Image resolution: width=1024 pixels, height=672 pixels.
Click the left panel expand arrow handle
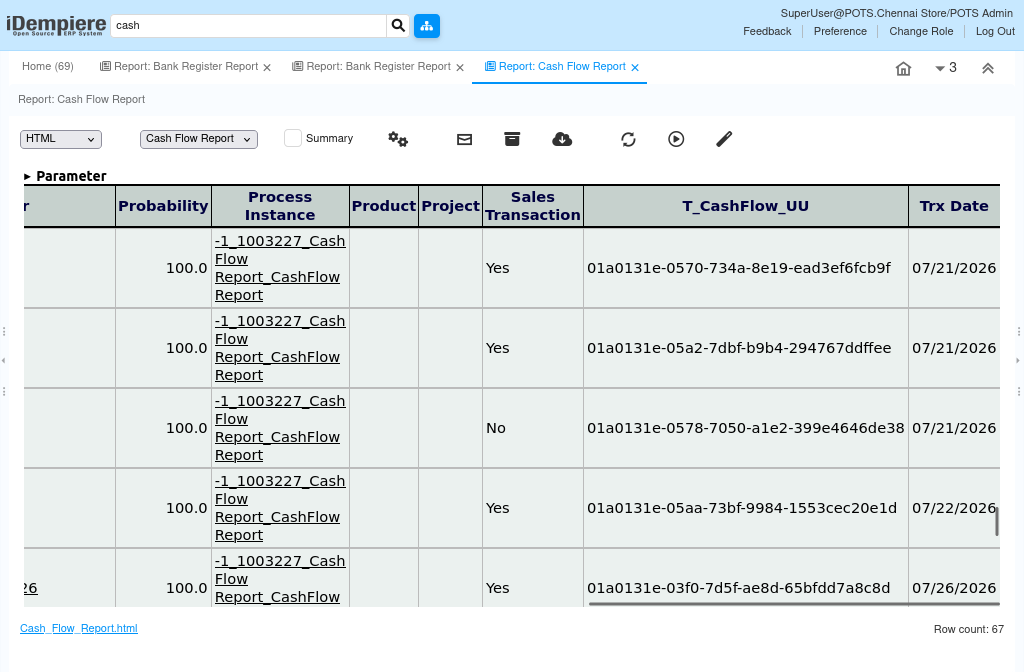coord(4,360)
